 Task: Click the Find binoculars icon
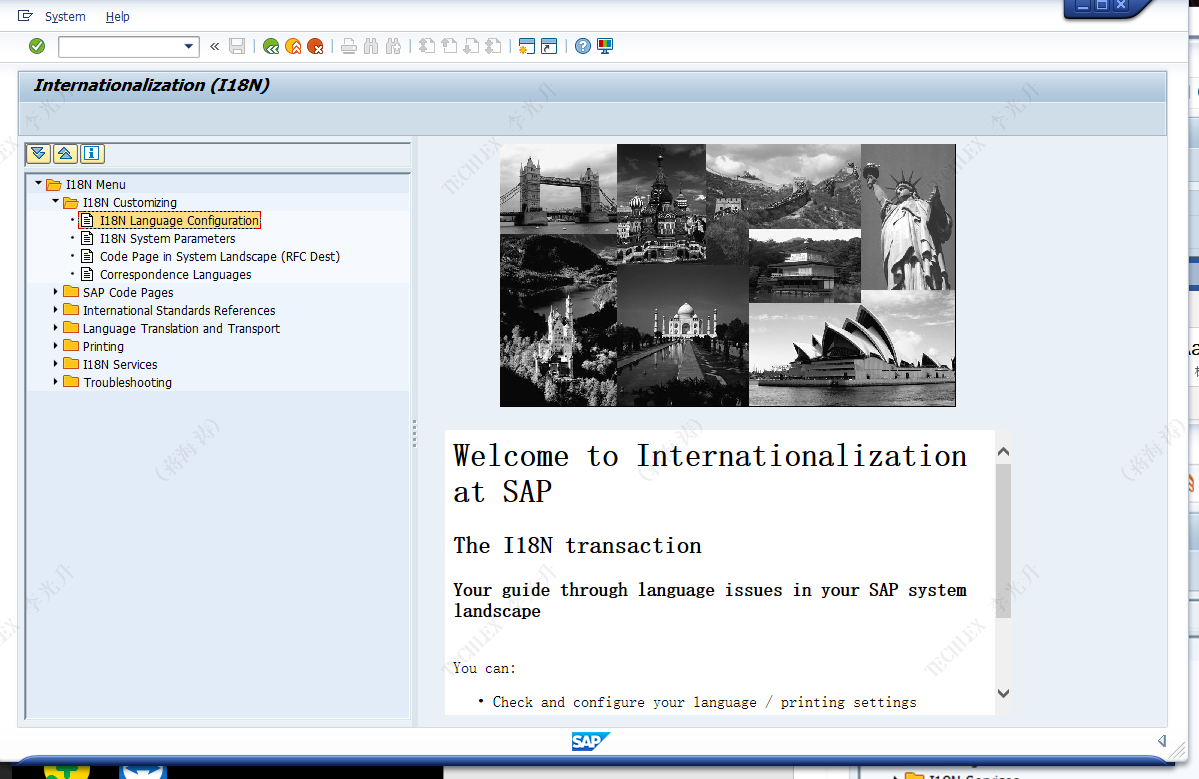371,47
